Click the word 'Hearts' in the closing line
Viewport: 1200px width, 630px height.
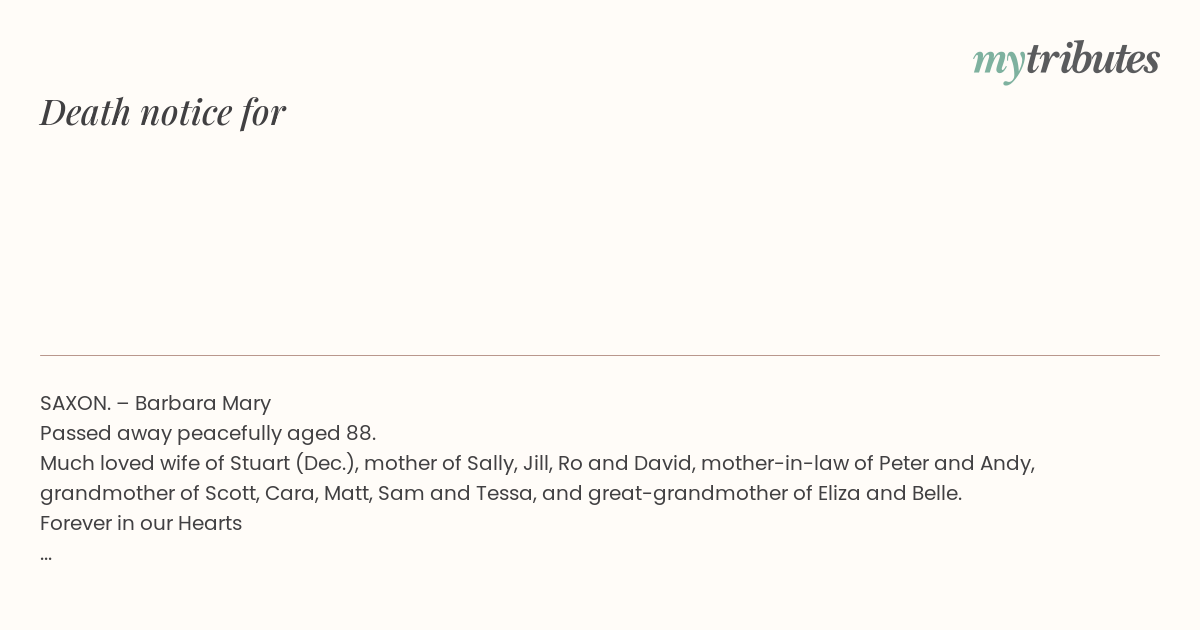coord(210,523)
